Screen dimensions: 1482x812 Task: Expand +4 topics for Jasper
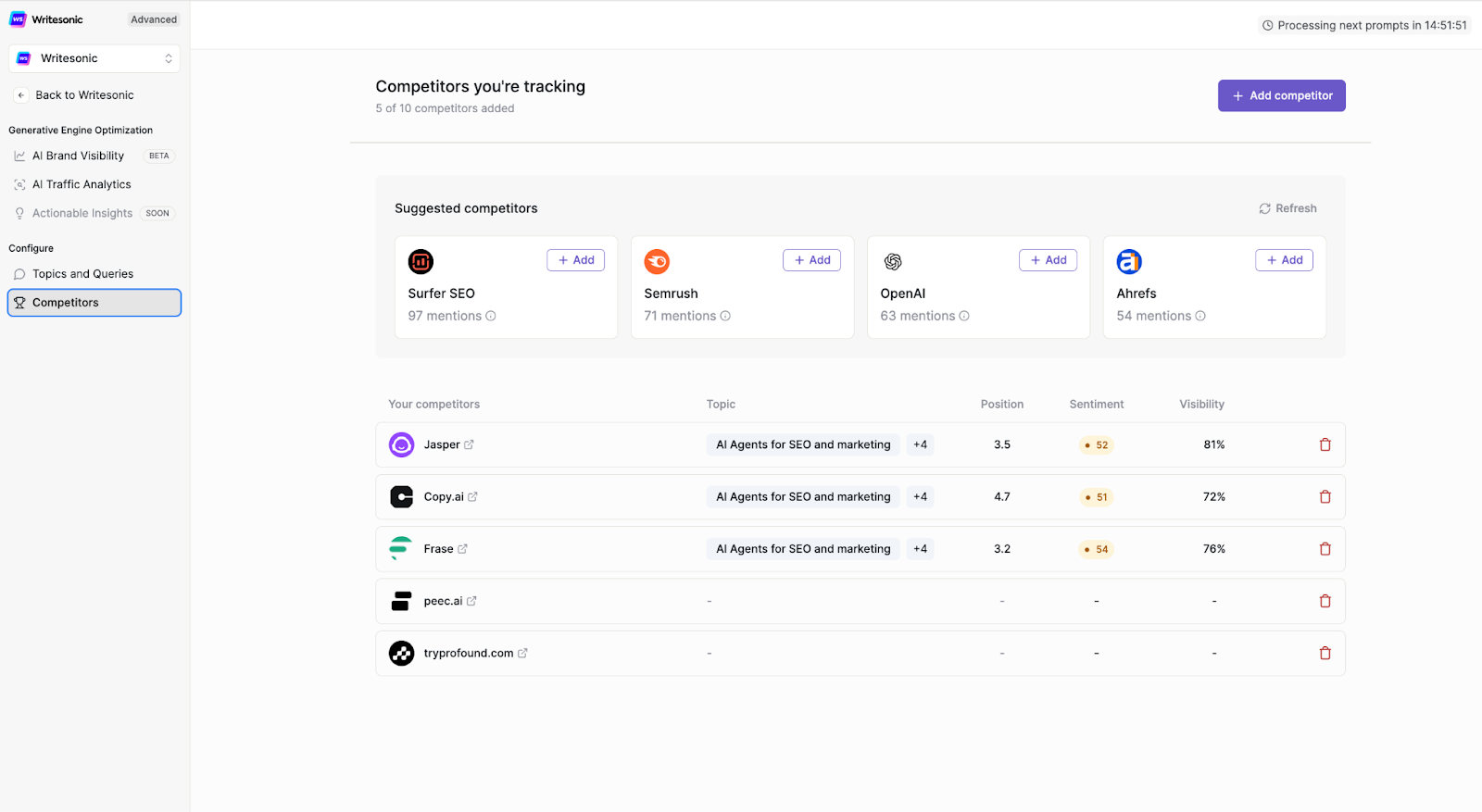(920, 444)
